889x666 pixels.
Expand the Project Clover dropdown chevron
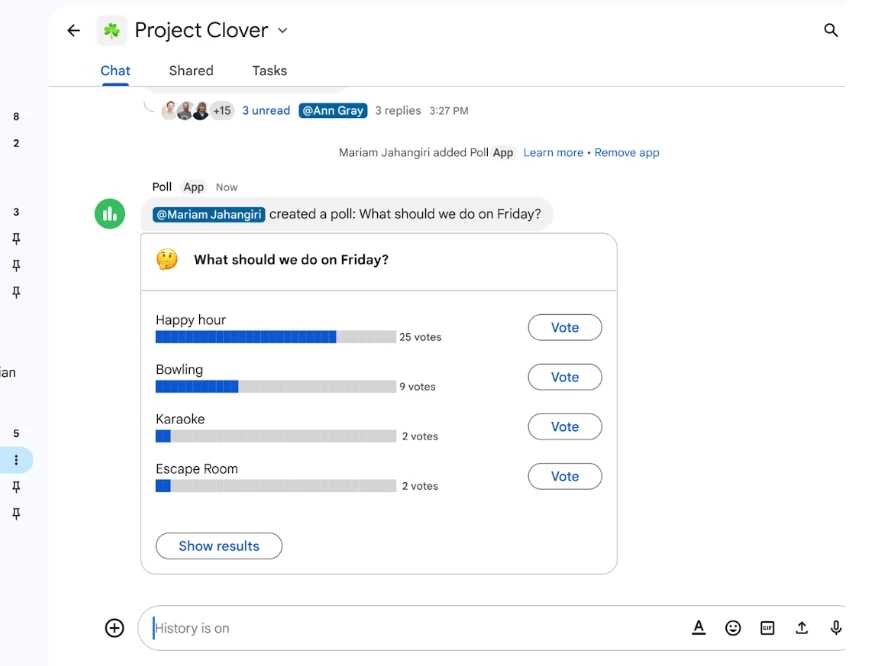282,31
